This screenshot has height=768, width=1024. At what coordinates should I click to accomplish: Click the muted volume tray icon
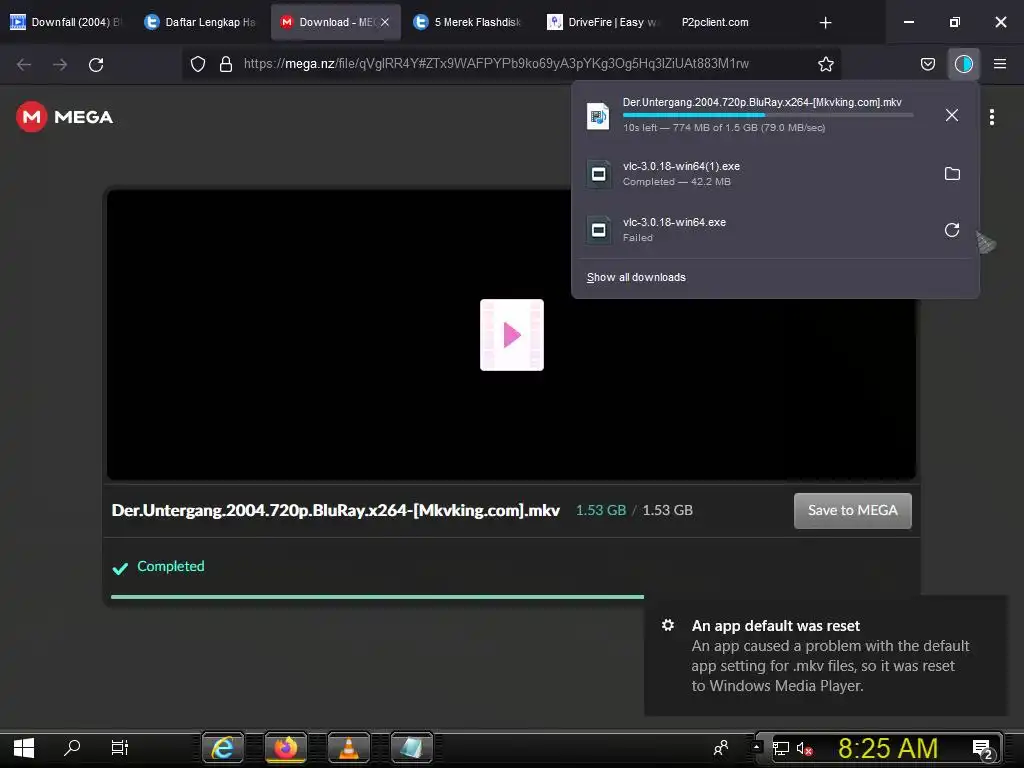pyautogui.click(x=805, y=749)
